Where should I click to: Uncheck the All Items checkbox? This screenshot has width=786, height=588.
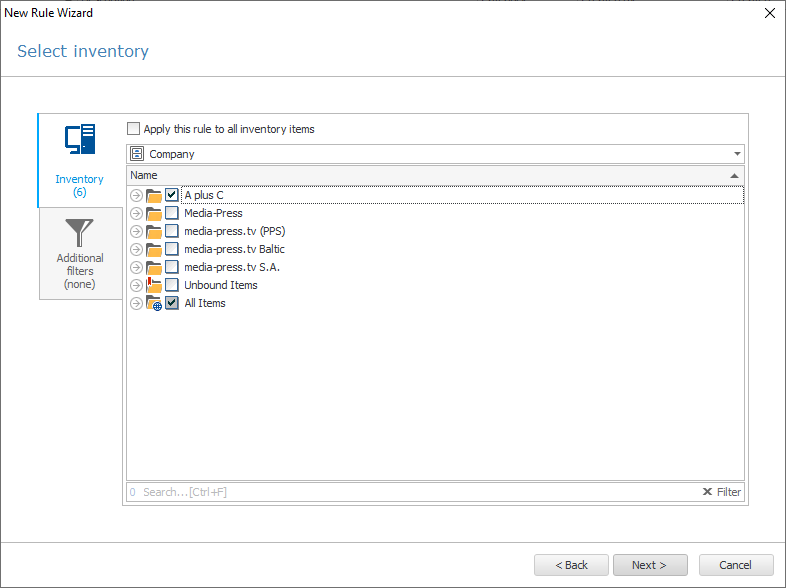click(x=171, y=303)
